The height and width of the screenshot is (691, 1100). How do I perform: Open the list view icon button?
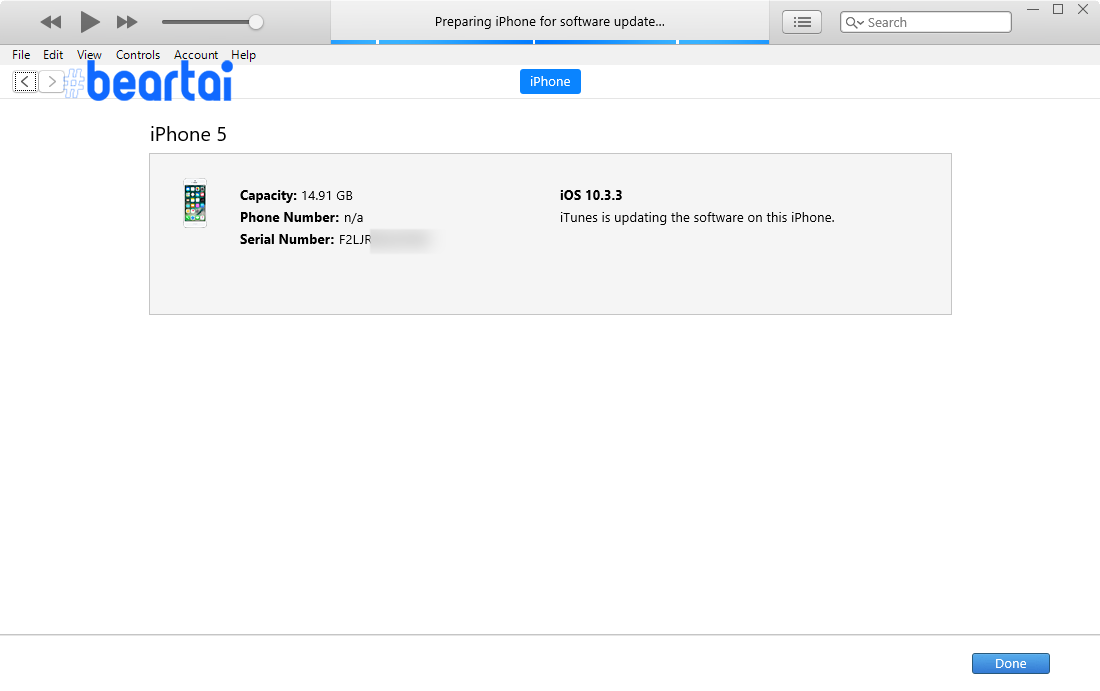[x=802, y=22]
